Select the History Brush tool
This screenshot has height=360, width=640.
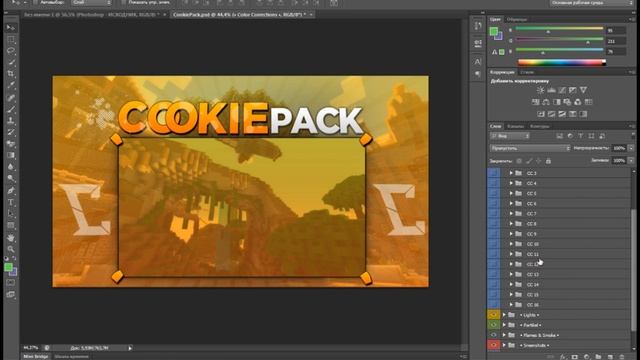[11, 132]
